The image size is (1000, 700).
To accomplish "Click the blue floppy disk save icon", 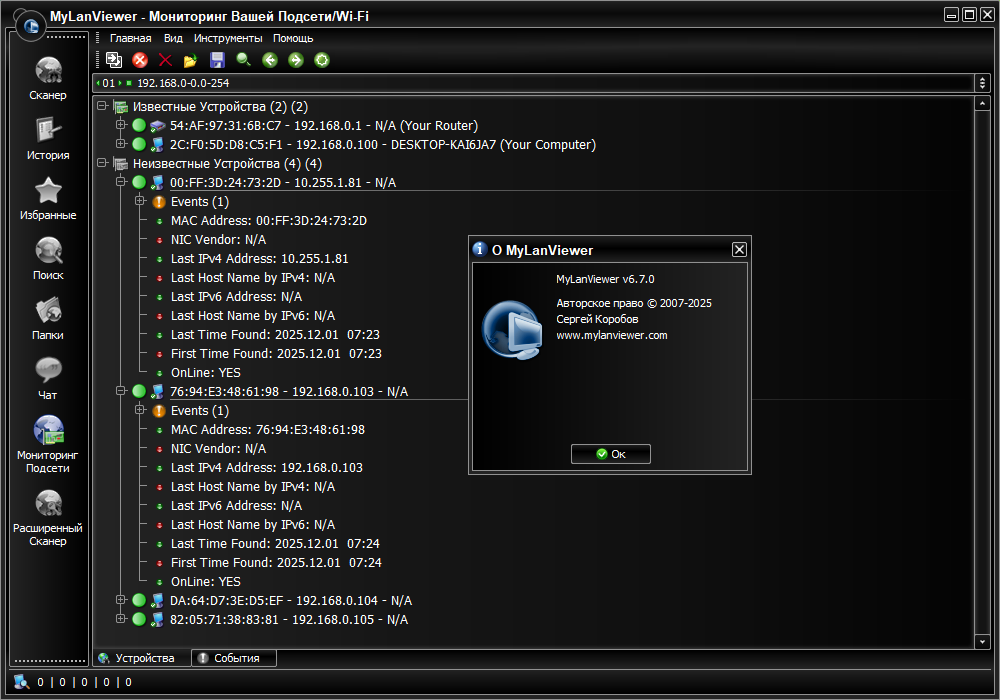I will tap(217, 60).
